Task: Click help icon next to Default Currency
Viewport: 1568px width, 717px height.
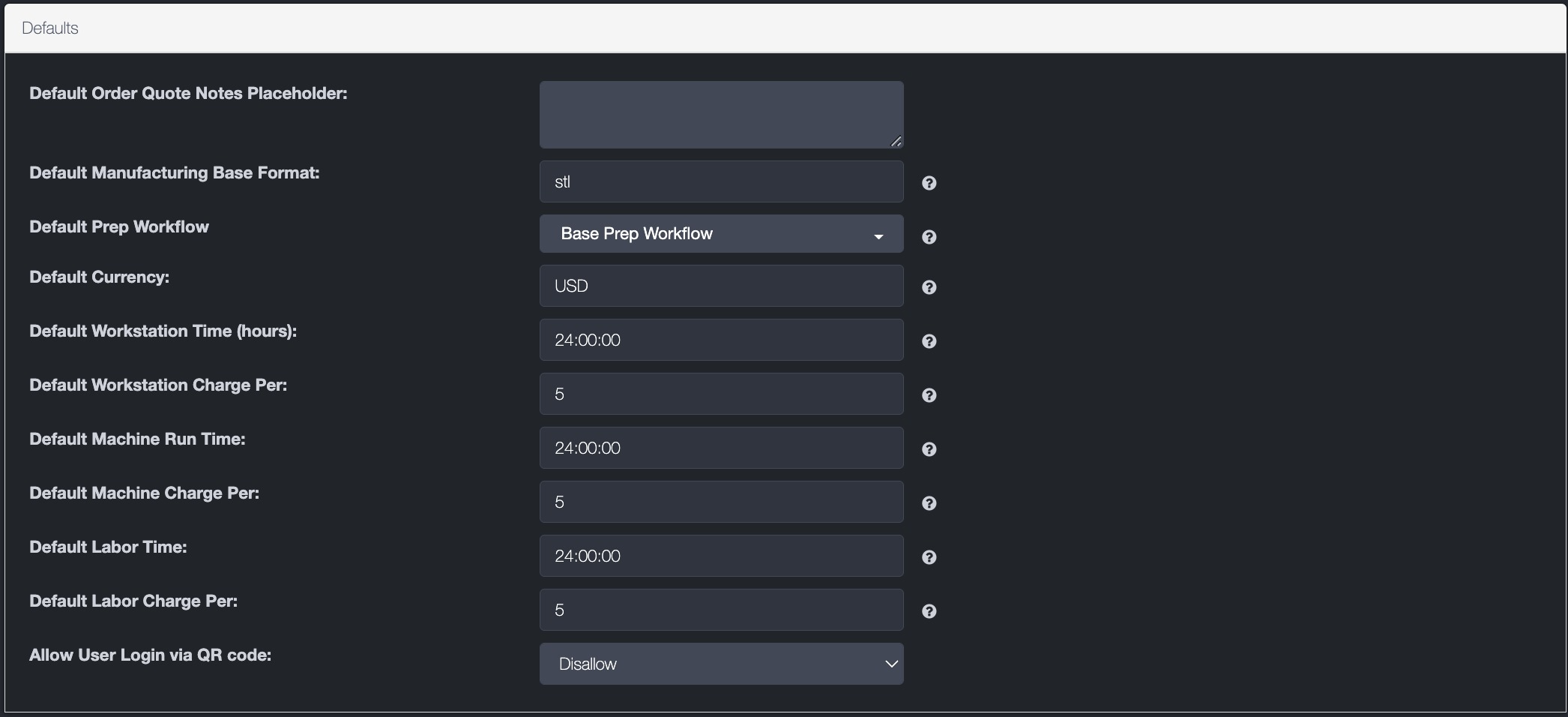Action: (929, 287)
